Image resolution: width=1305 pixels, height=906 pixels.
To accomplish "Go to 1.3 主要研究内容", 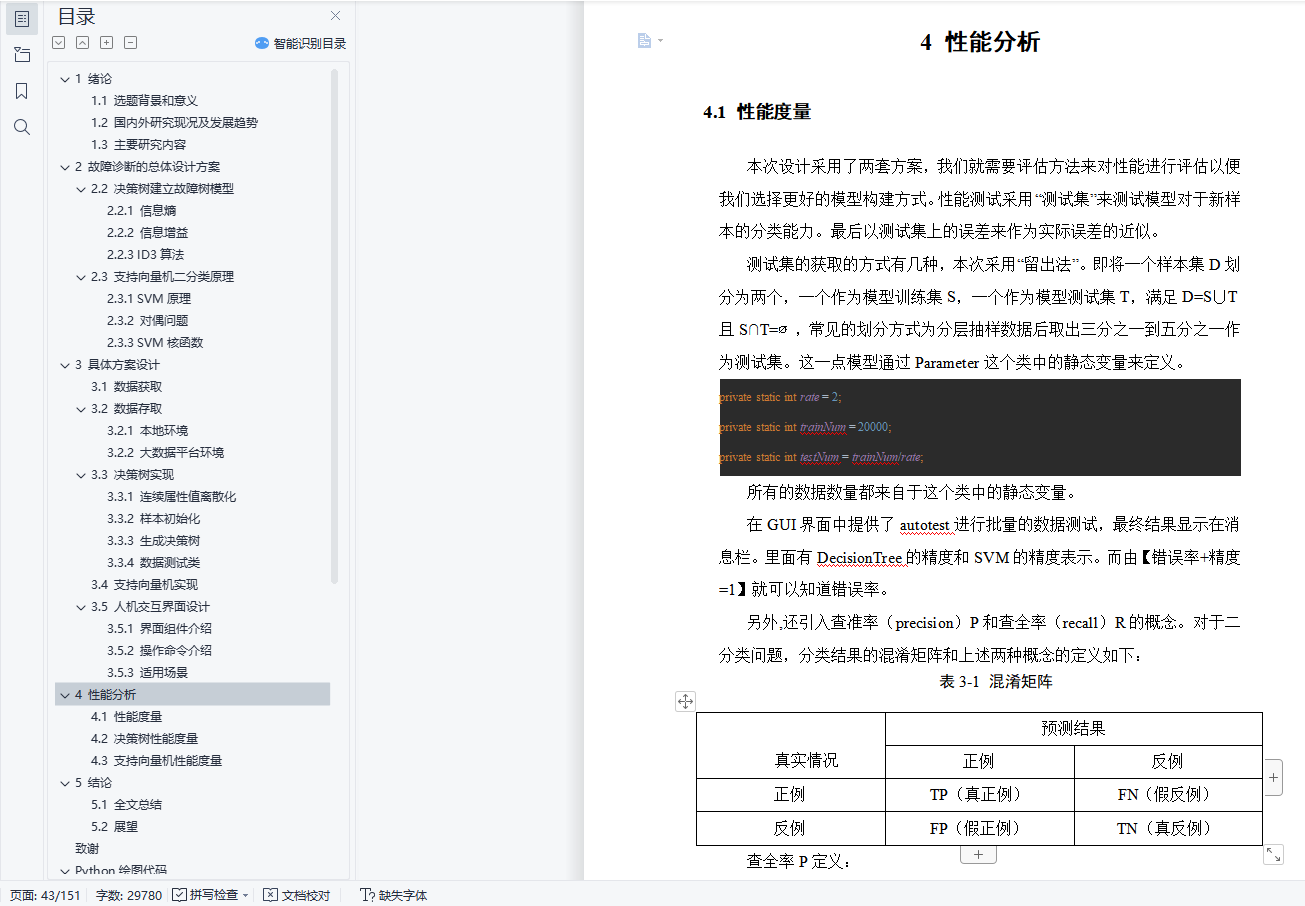I will click(138, 145).
